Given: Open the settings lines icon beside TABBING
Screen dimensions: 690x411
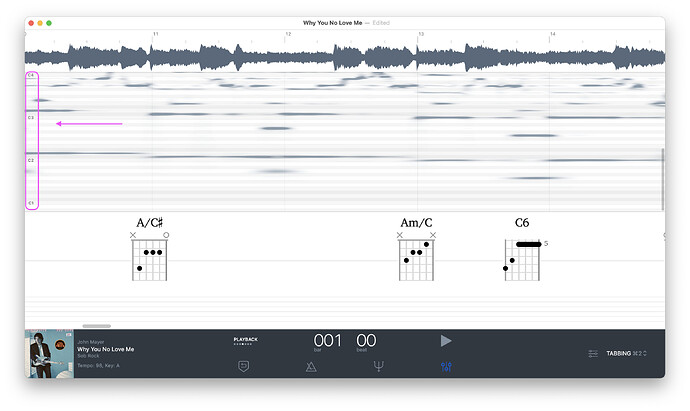Looking at the screenshot, I should (593, 353).
